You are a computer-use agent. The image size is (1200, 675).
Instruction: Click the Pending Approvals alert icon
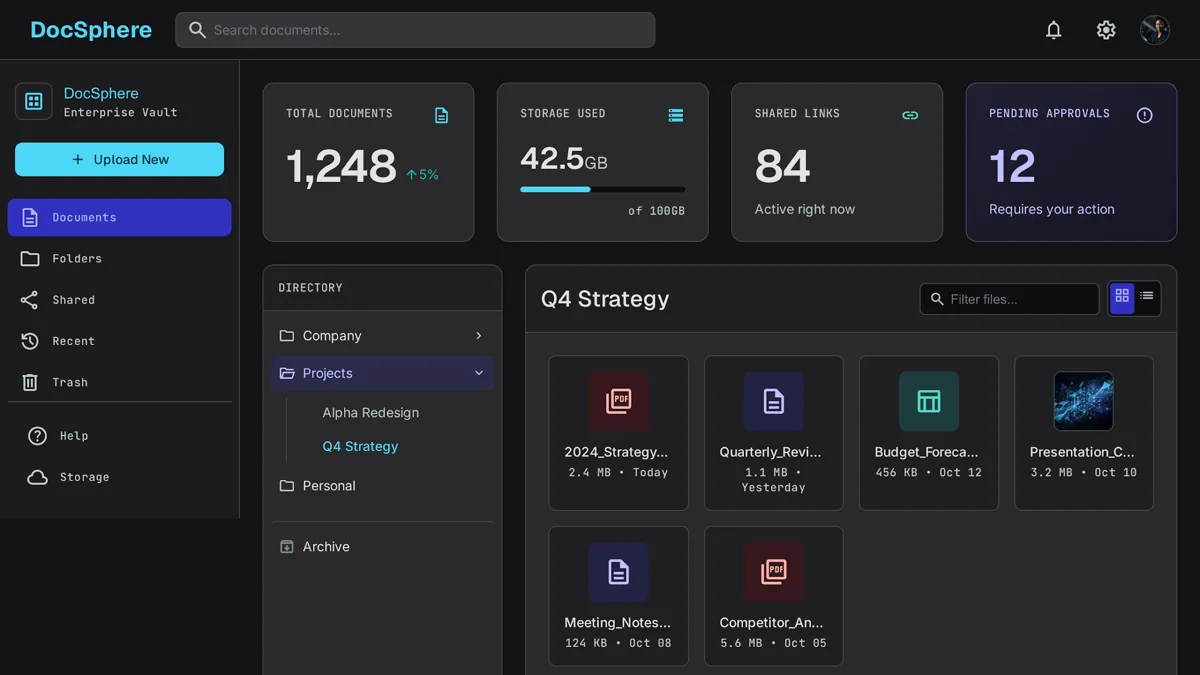[1145, 115]
